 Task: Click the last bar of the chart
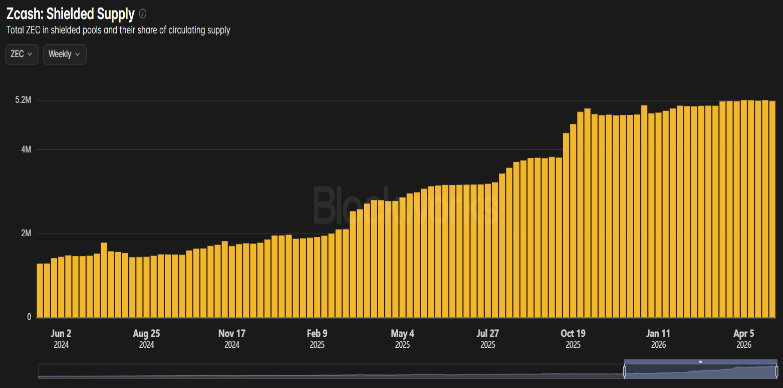(x=772, y=209)
